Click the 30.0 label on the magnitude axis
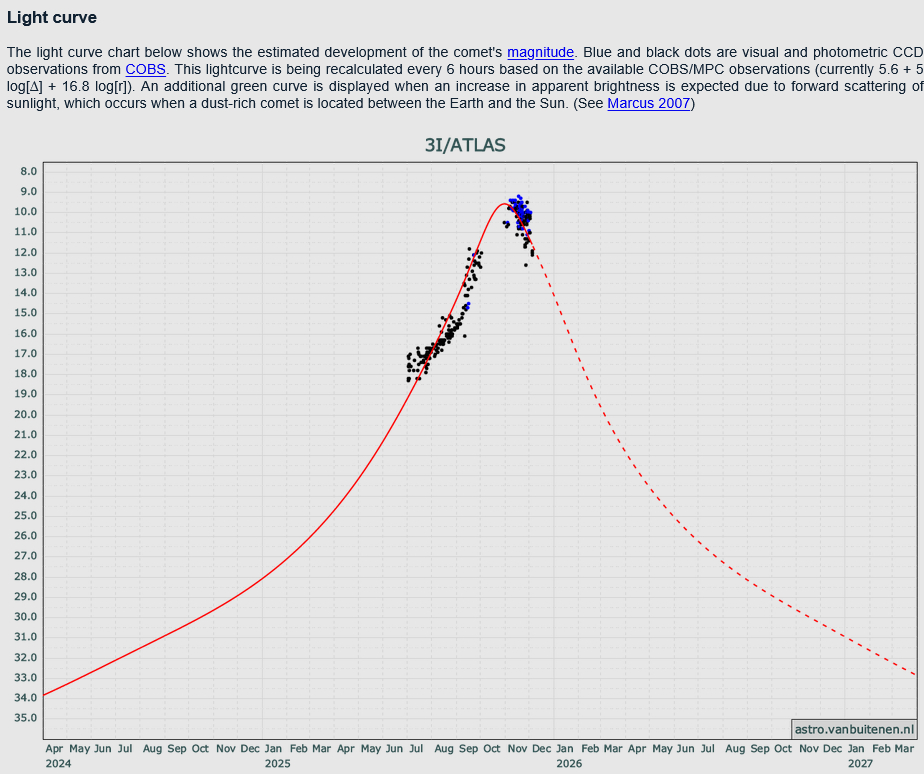Image resolution: width=924 pixels, height=774 pixels. tap(27, 617)
